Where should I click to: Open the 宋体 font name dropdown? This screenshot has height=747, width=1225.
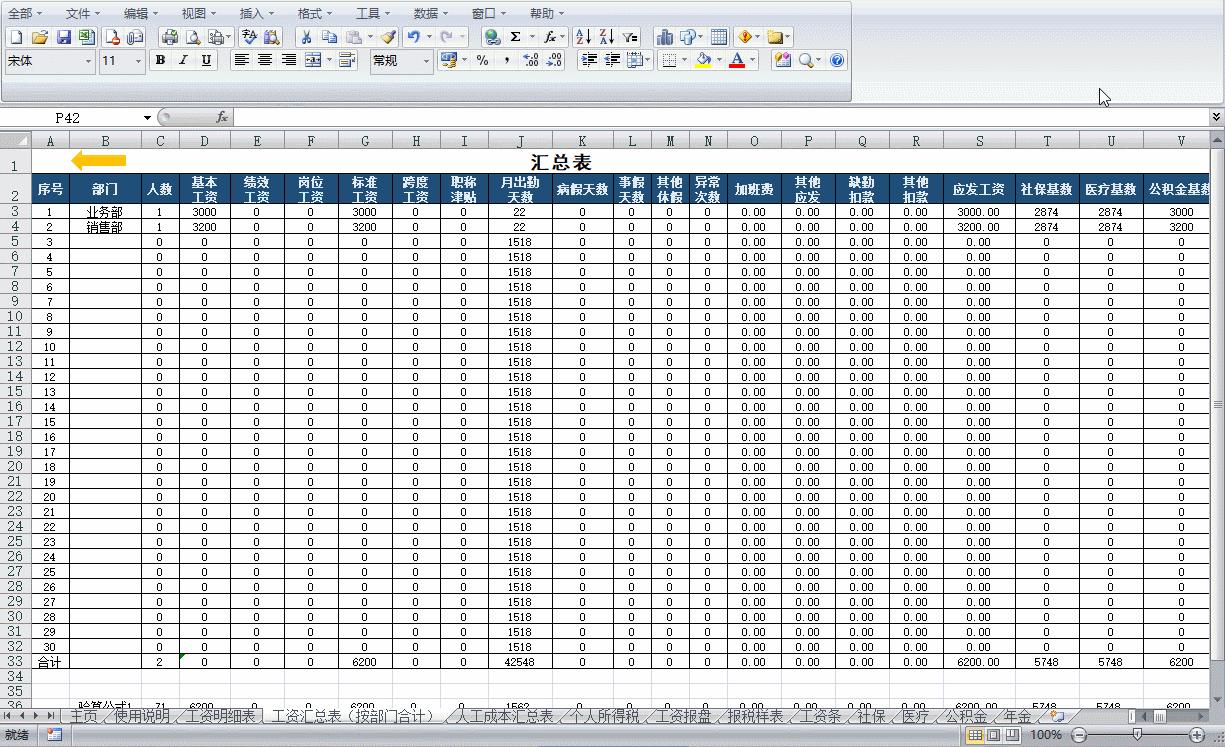(88, 61)
